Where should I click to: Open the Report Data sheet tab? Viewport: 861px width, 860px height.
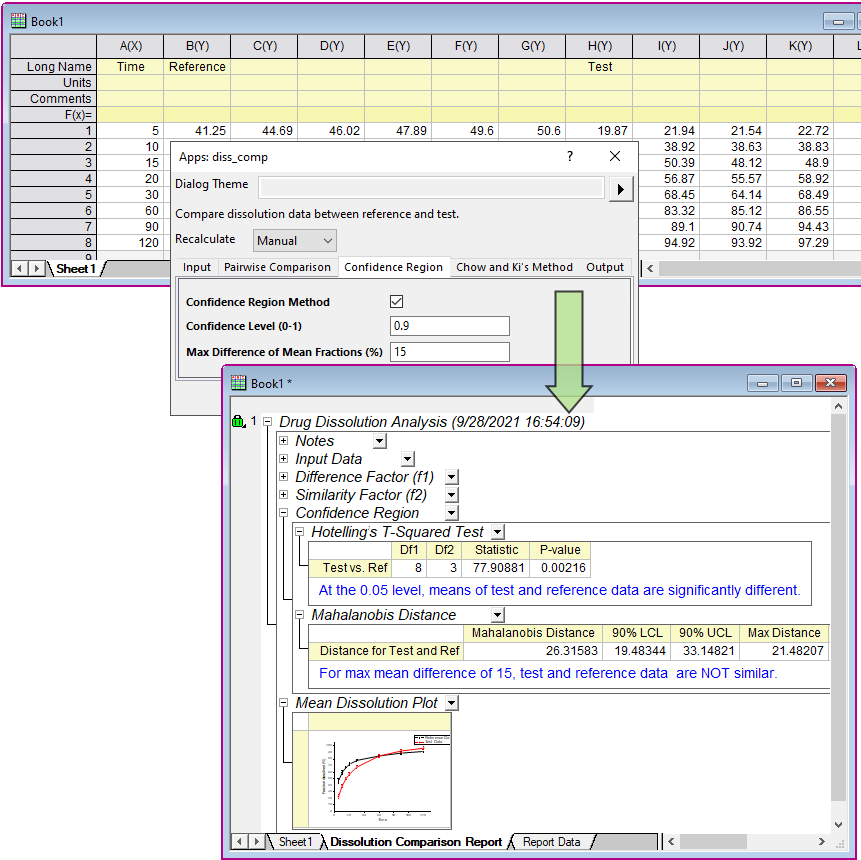click(x=551, y=842)
